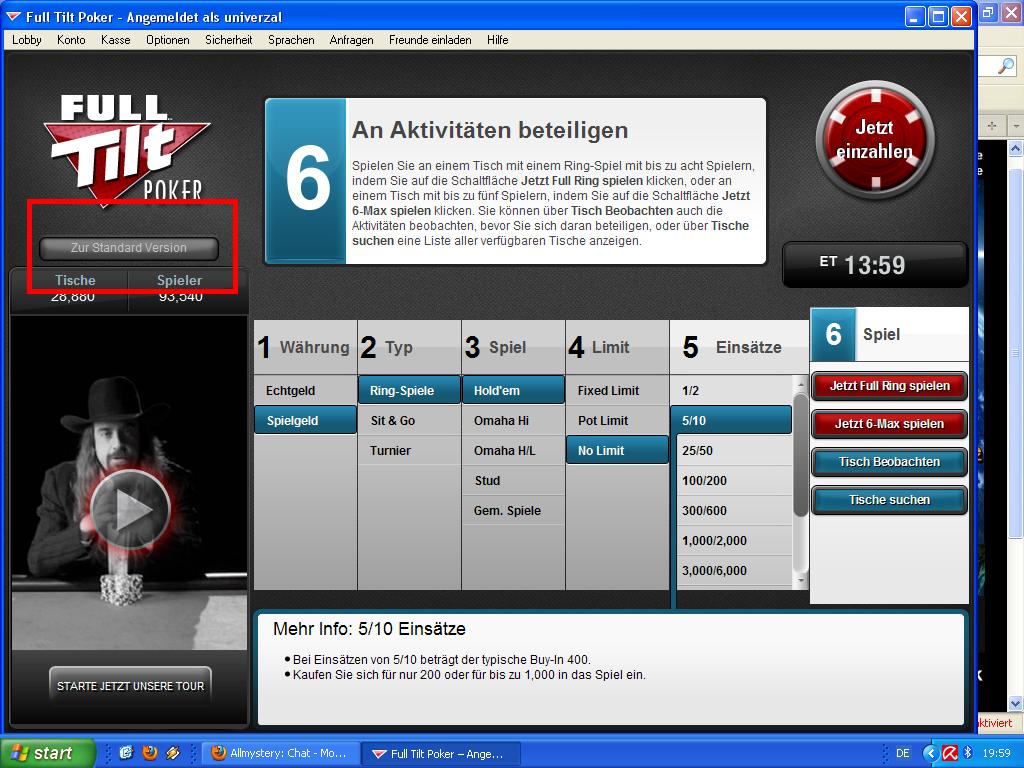Screen dimensions: 1024x768
Task: Click the Einsätze list scrollbar thumb
Action: [801, 455]
